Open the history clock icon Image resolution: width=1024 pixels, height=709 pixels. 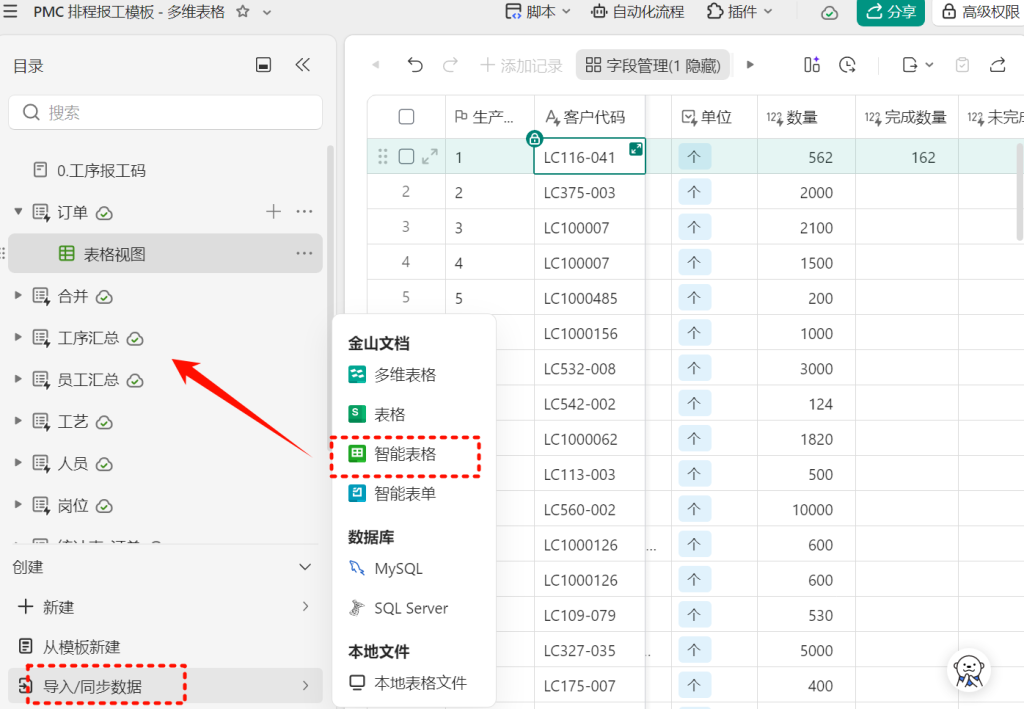[847, 65]
